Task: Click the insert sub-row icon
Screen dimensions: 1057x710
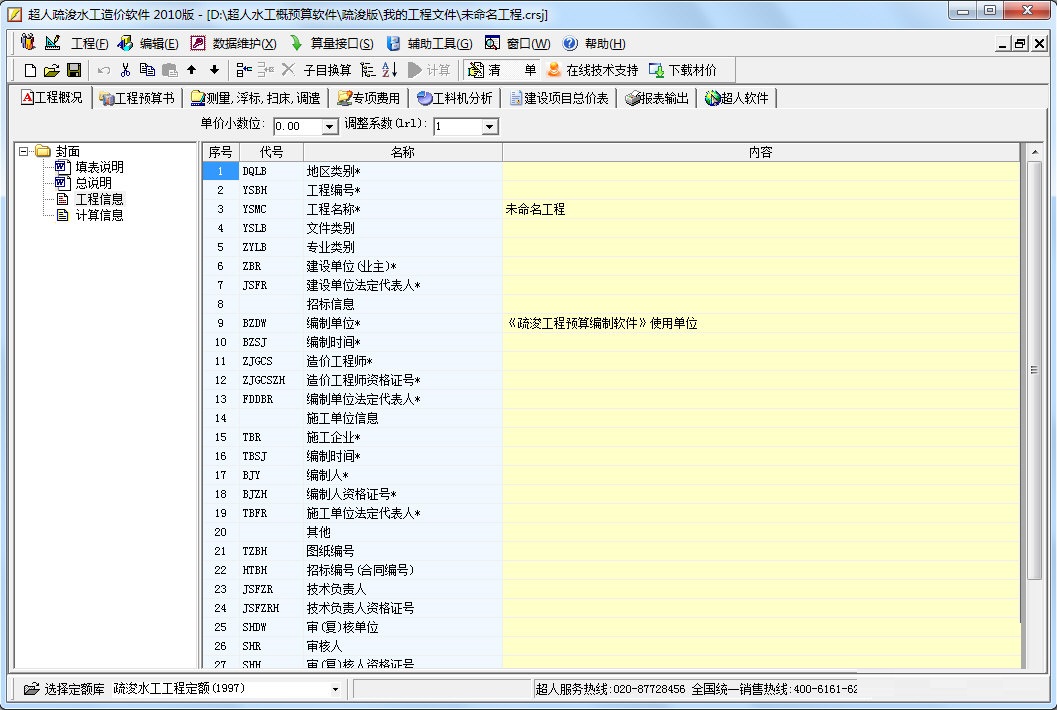Action: point(266,69)
